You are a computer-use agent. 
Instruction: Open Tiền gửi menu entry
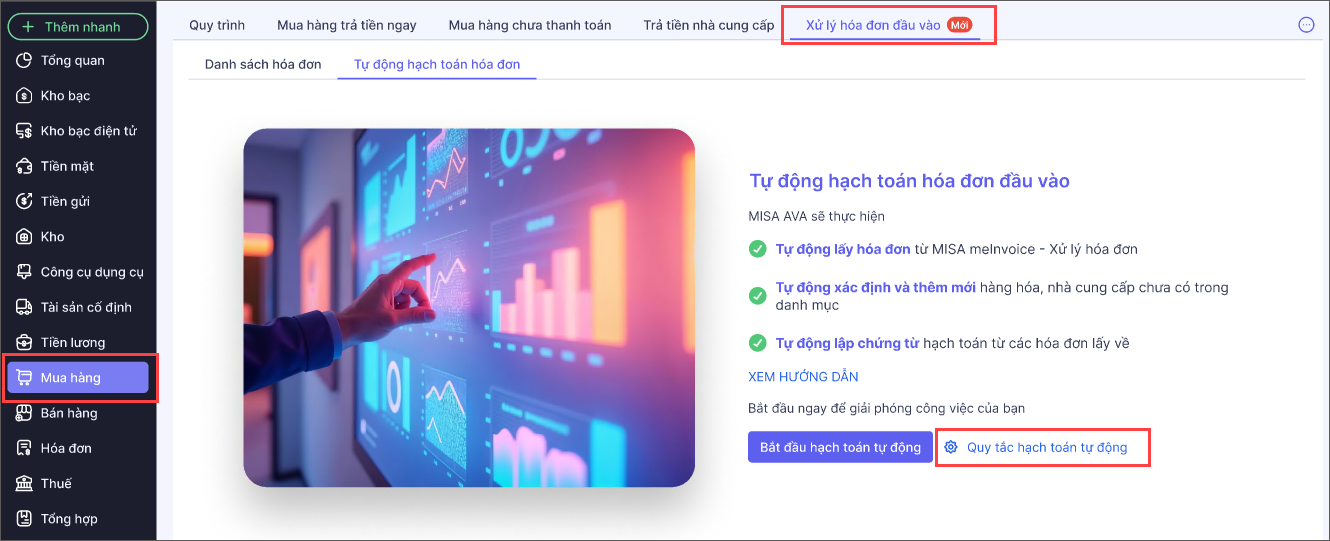[x=78, y=201]
